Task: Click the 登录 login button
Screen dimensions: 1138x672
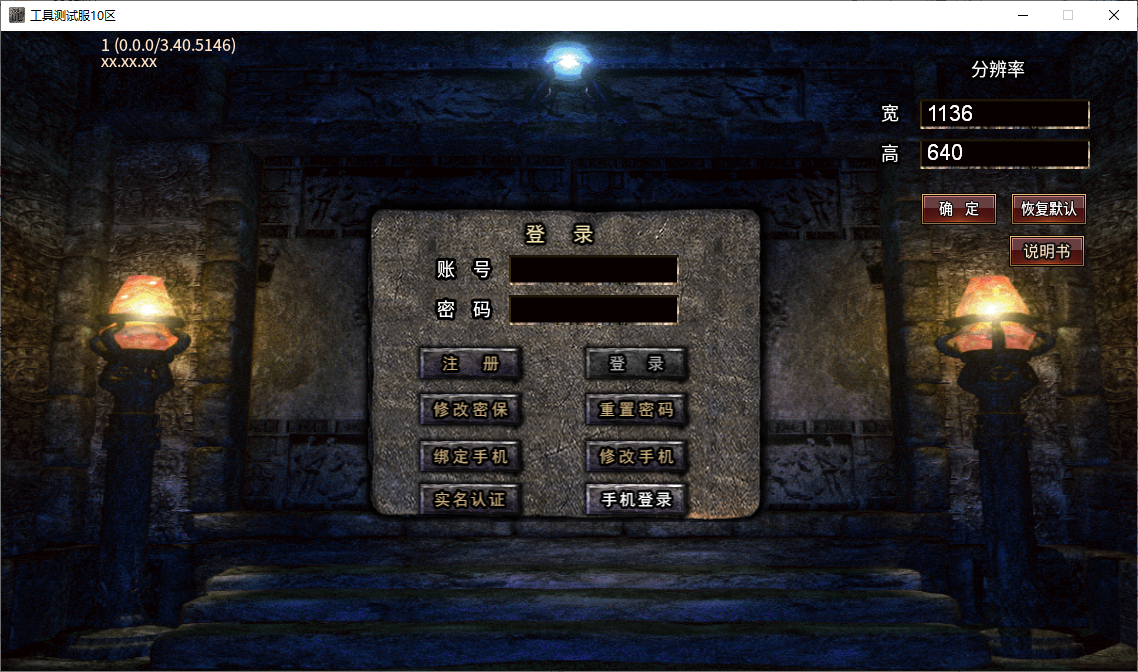Action: (636, 364)
